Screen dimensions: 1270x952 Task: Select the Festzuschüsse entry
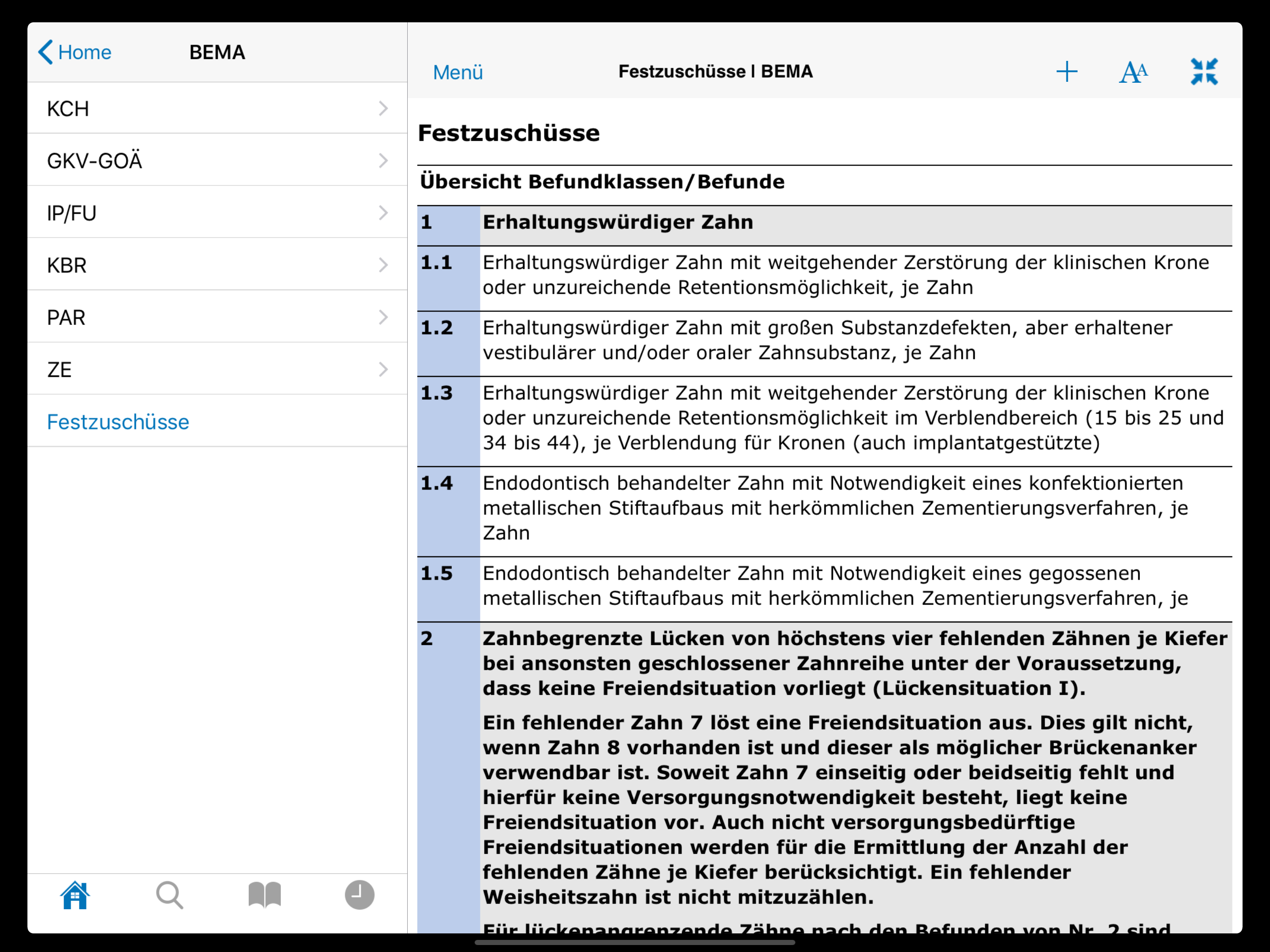217,422
